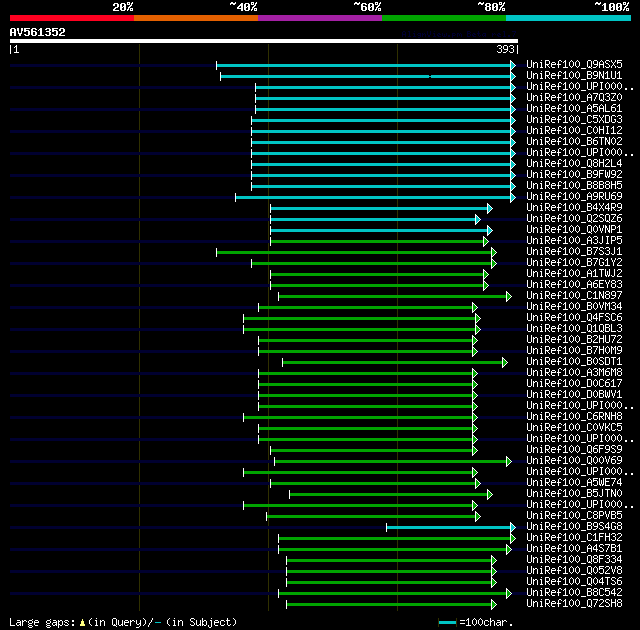This screenshot has height=630, width=640.
Task: Click the green ~80% identity legend segment
Action: pyautogui.click(x=444, y=18)
